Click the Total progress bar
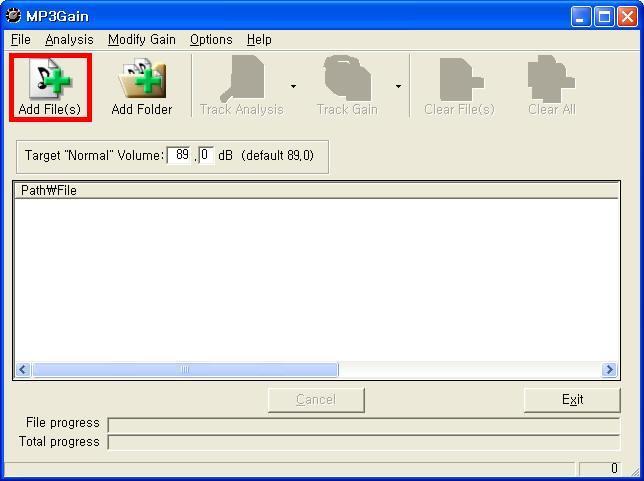 363,443
